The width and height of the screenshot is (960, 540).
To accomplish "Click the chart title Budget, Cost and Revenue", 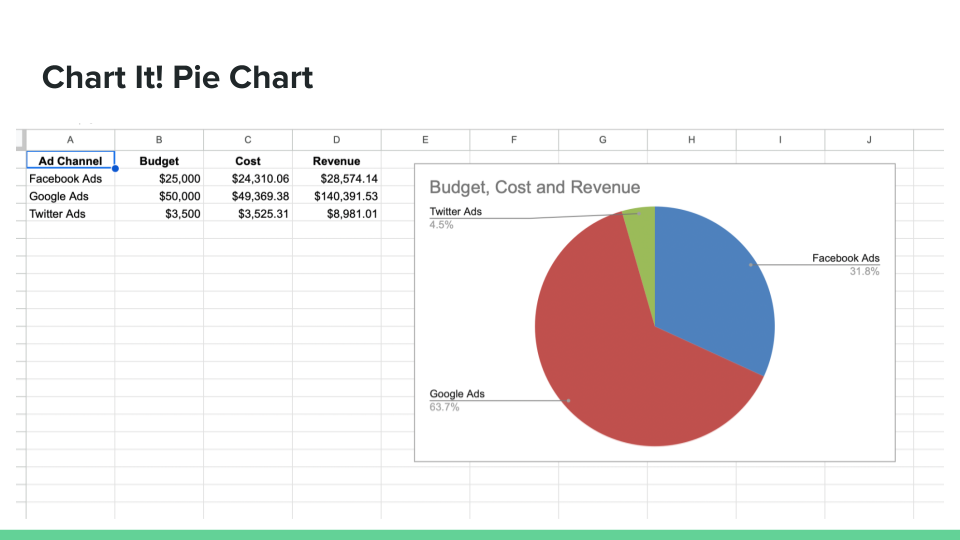I will (534, 187).
